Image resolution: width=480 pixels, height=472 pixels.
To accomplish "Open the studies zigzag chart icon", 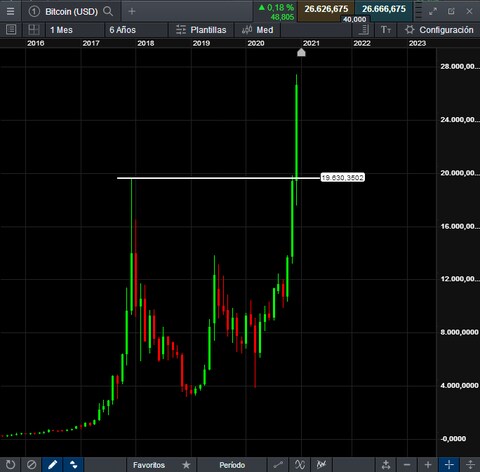I will (x=321, y=465).
